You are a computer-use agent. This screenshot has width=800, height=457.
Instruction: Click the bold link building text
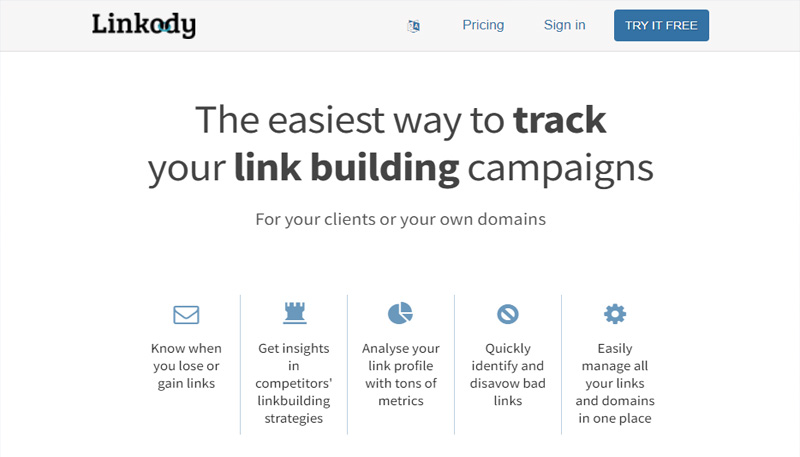346,168
